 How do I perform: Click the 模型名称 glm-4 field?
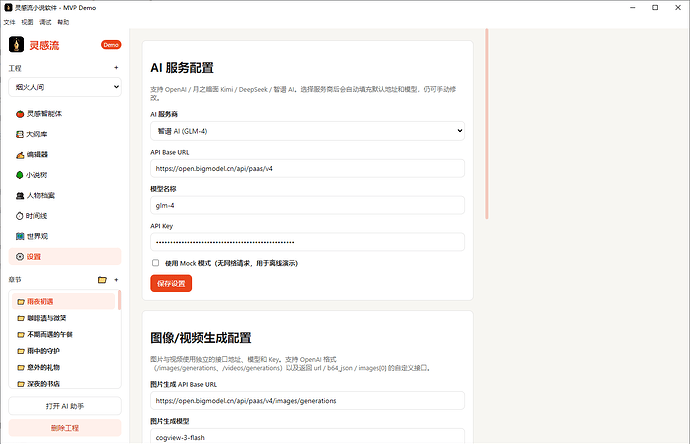coord(308,205)
